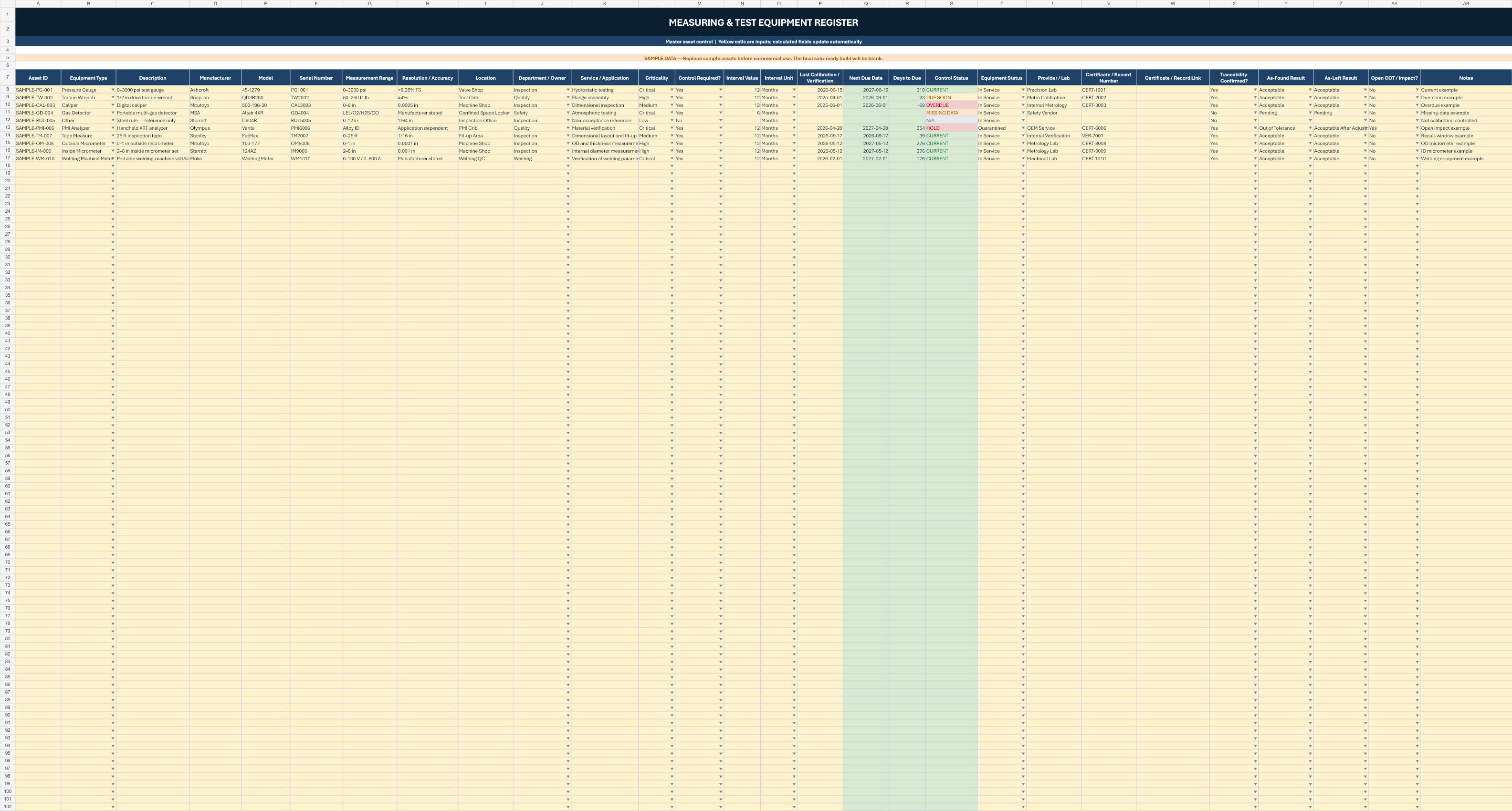Open Equipment Type dropdown arrow in empty row 18
1512x811 pixels.
tap(113, 166)
